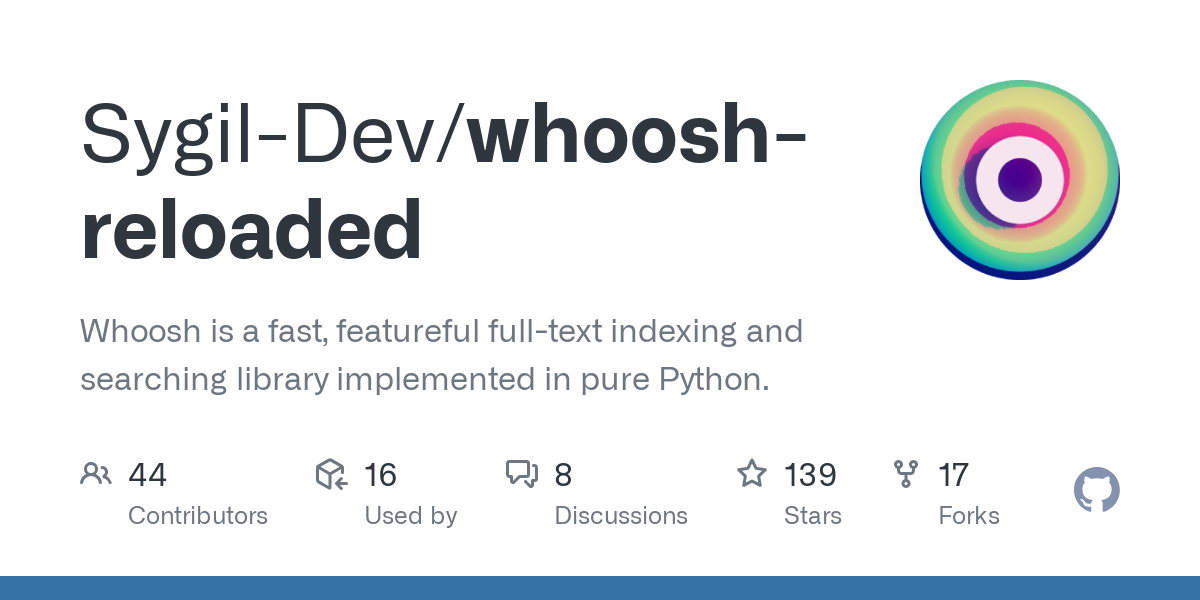The image size is (1200, 600).
Task: Click the blue bottom language bar
Action: pyautogui.click(x=600, y=588)
